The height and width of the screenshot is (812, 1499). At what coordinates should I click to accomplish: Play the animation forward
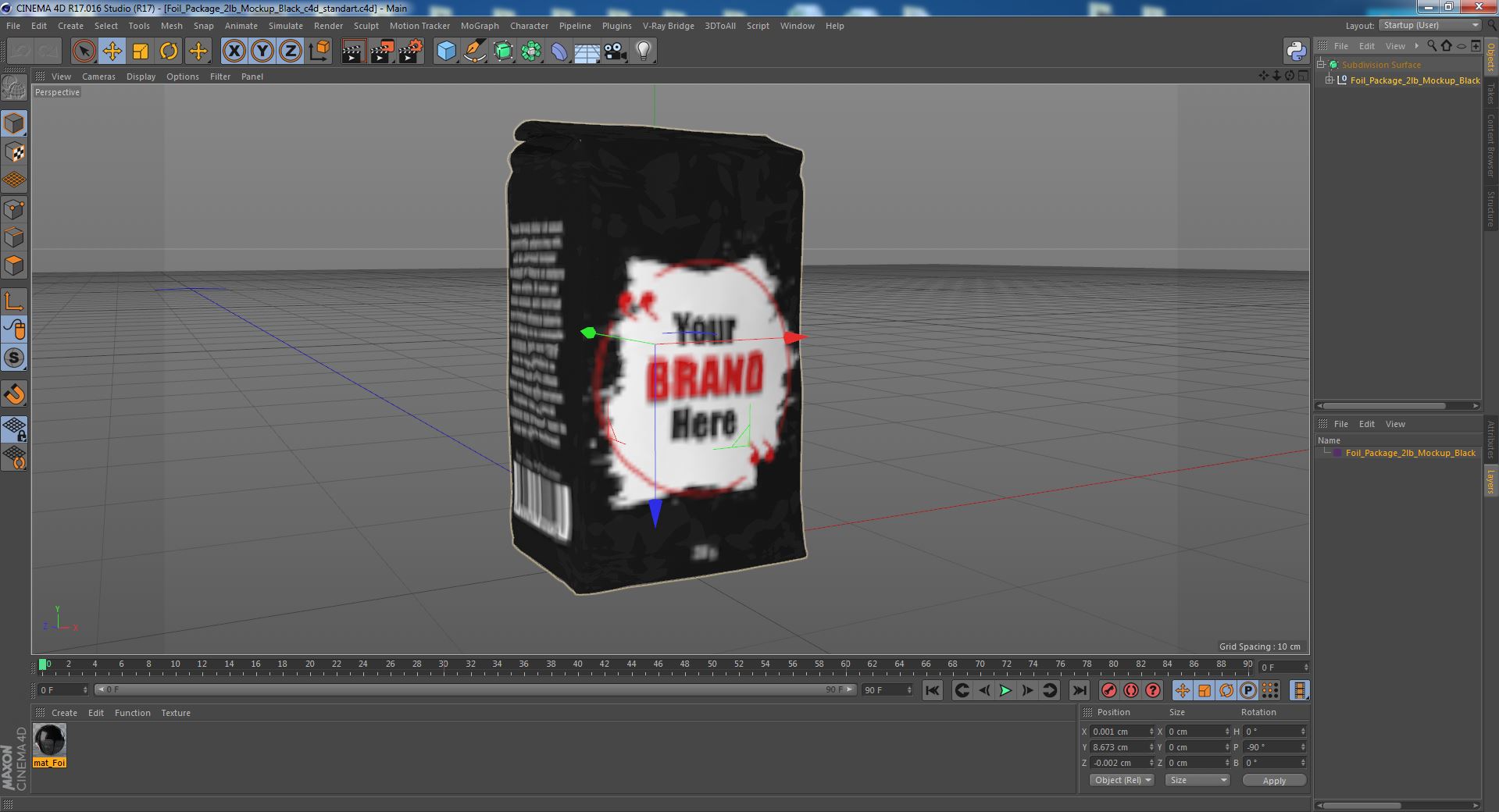click(1006, 690)
